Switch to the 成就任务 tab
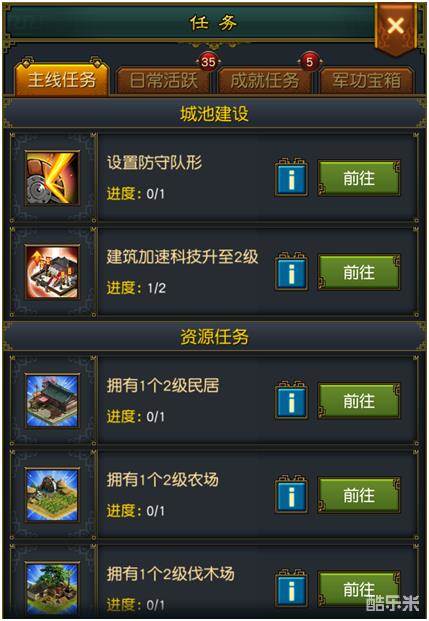 point(265,80)
